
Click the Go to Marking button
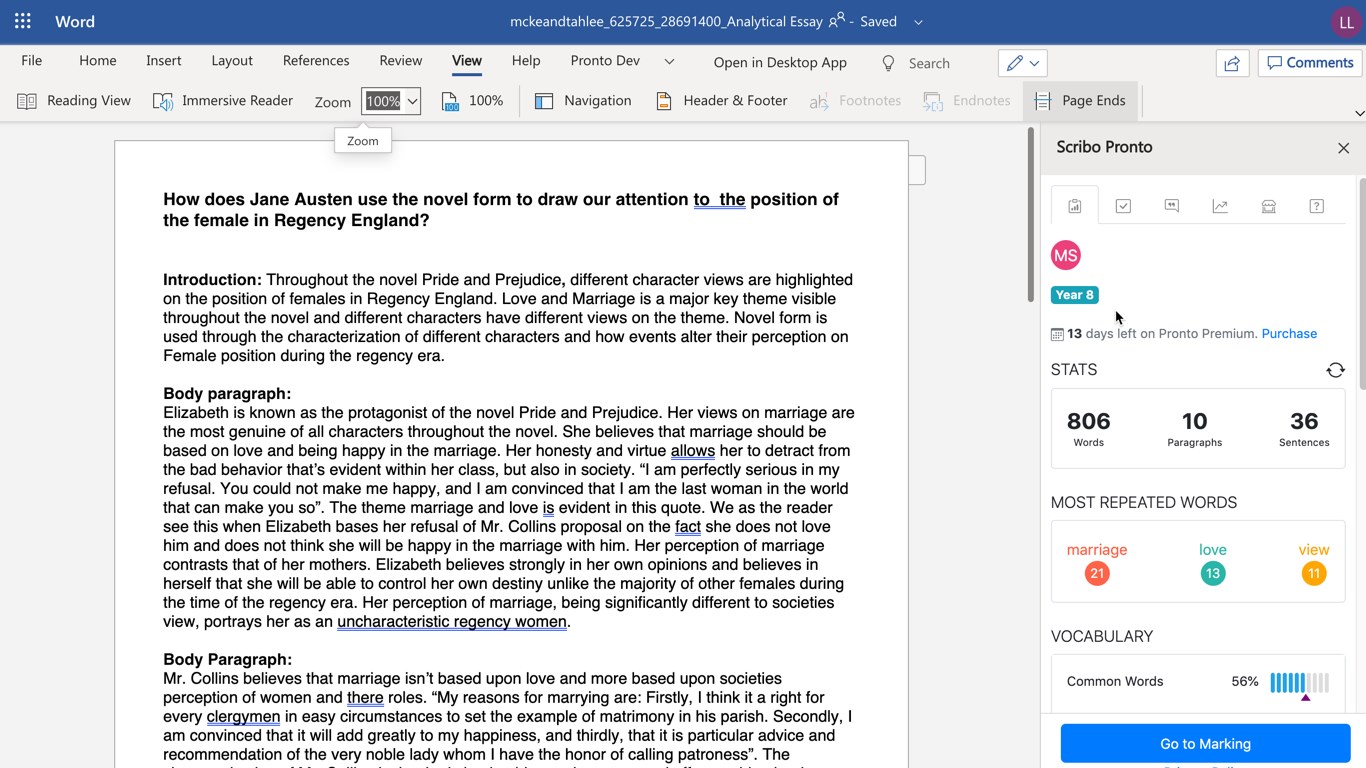[1204, 744]
